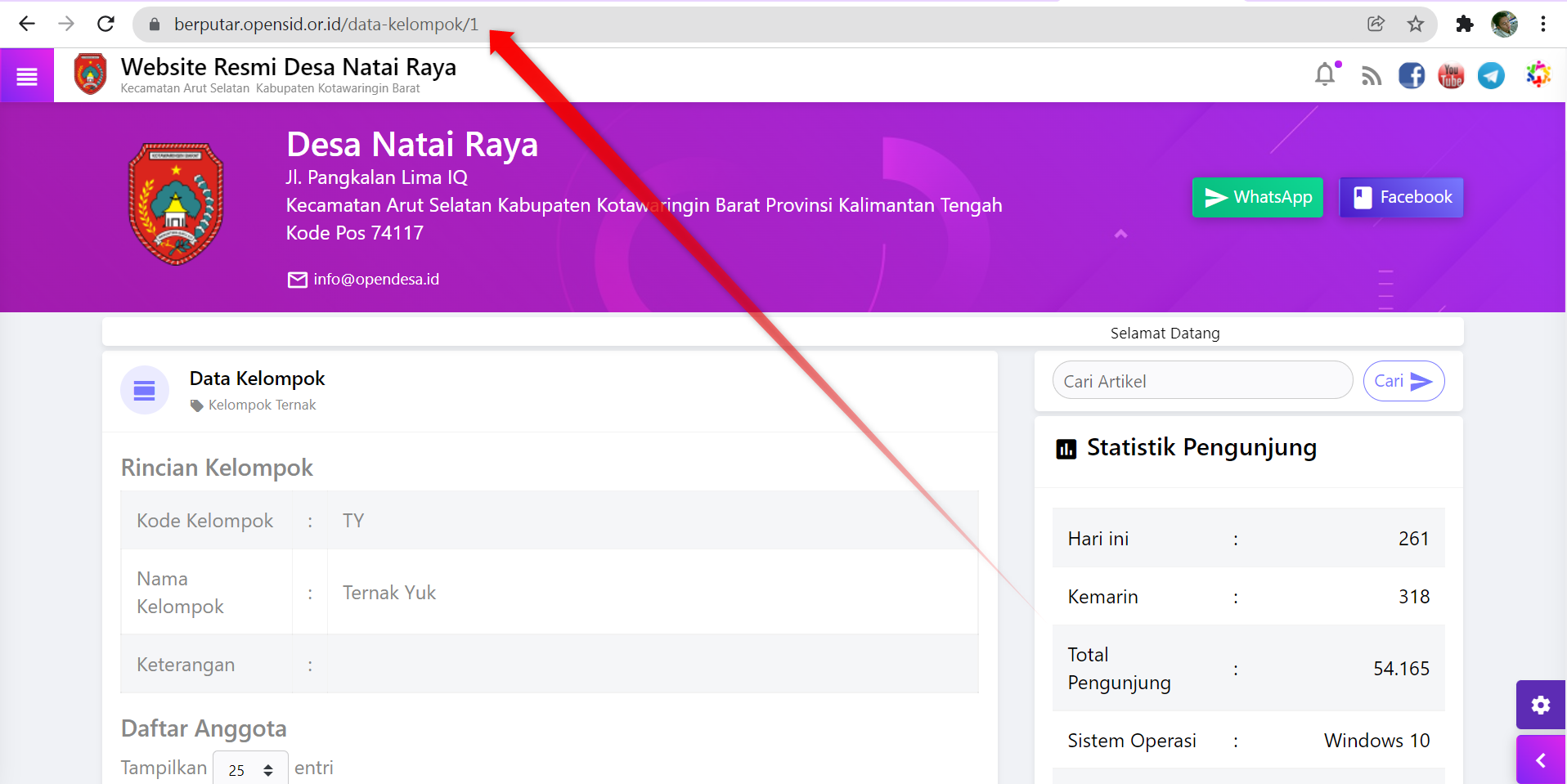
Task: Open the YouTube icon in header
Action: [1451, 76]
